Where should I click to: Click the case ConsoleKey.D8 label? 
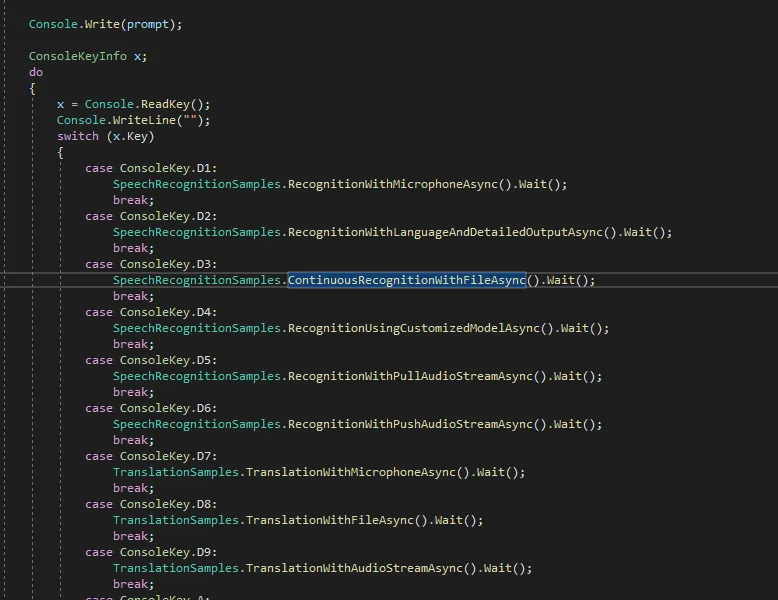151,505
